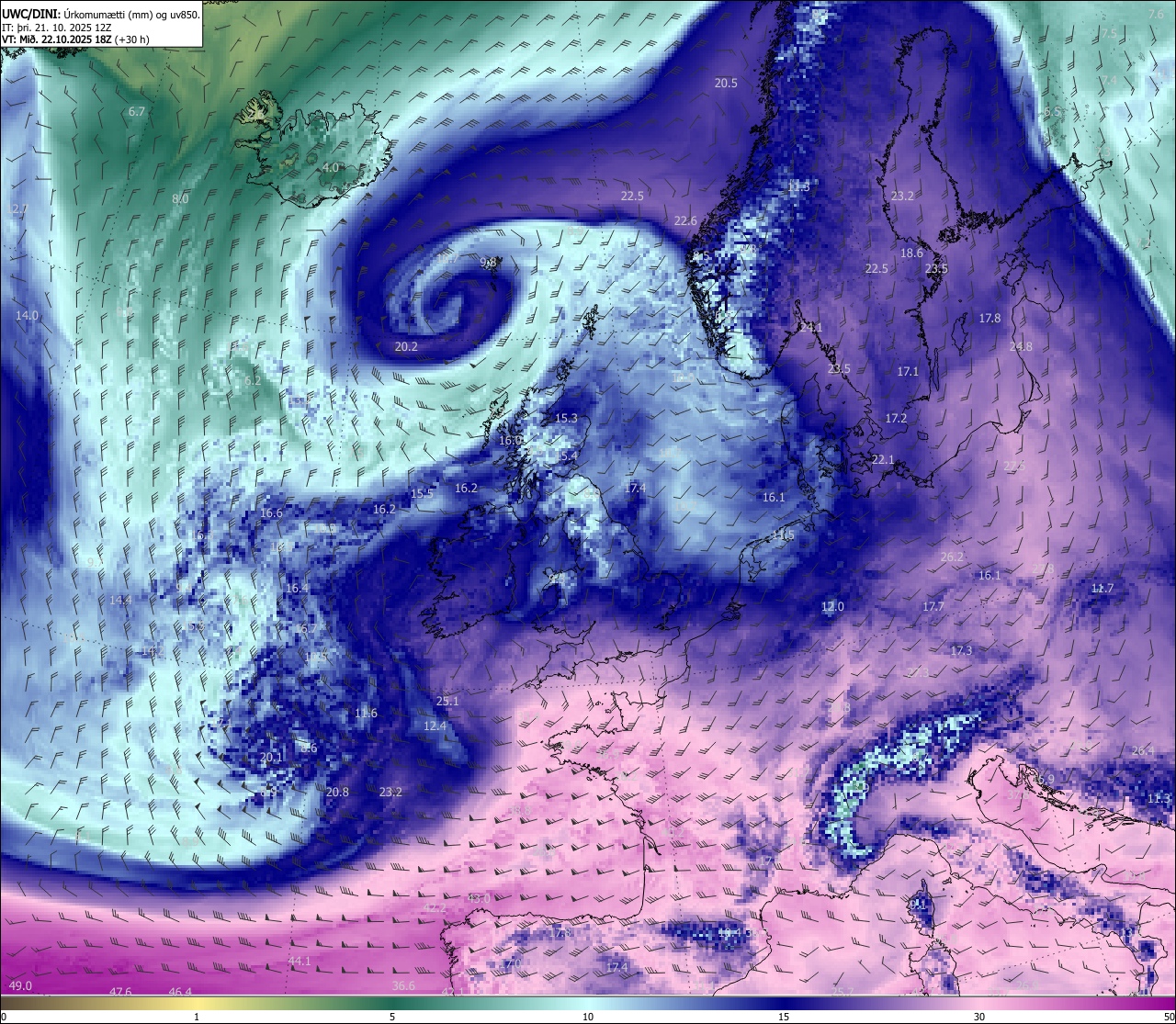Image resolution: width=1176 pixels, height=1024 pixels.
Task: Click the 17.7 map value
Action: (933, 606)
